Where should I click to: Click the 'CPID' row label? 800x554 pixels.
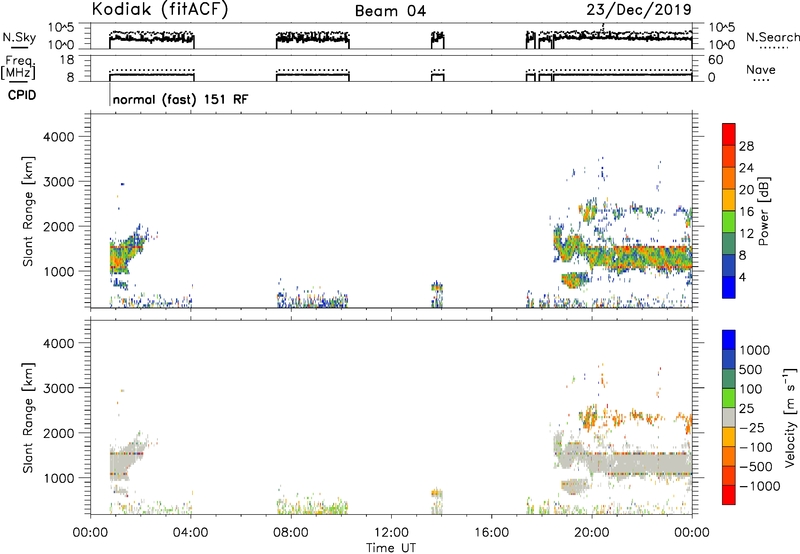click(22, 95)
